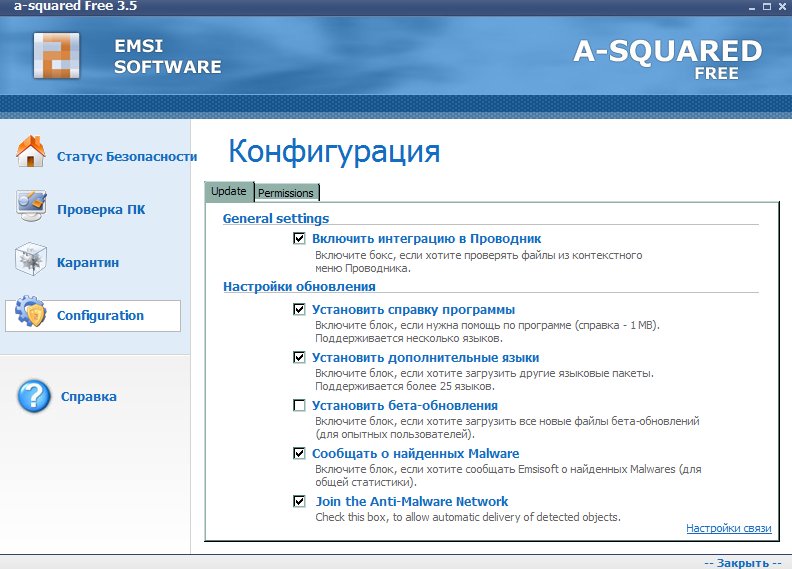Screen dimensions: 792x569
Task: Switch to the Permissions tab
Action: point(286,193)
